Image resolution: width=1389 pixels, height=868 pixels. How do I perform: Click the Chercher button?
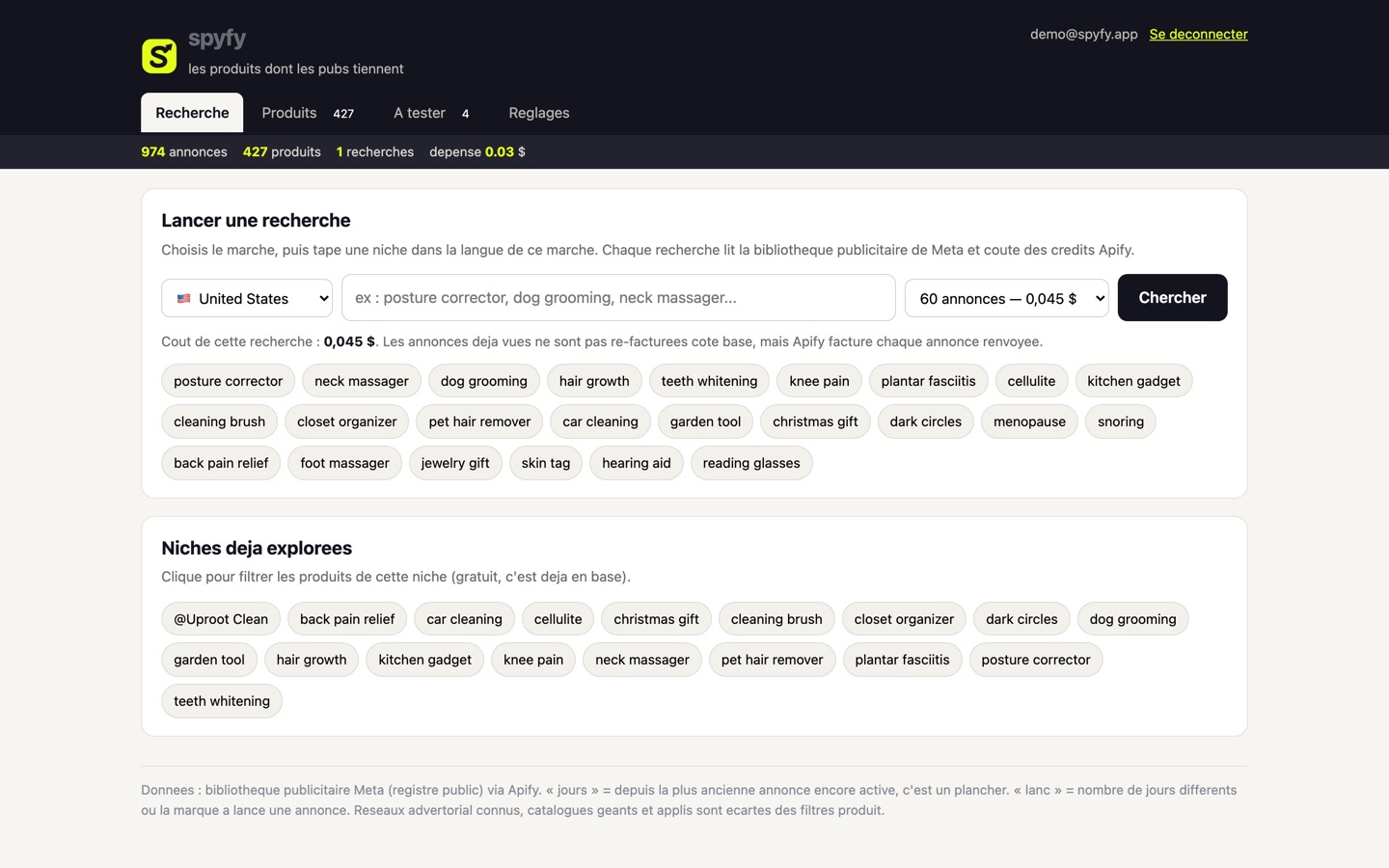coord(1172,297)
